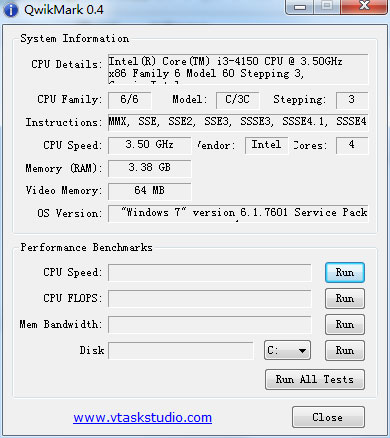Select the CPU Family value 6/6

(x=130, y=100)
